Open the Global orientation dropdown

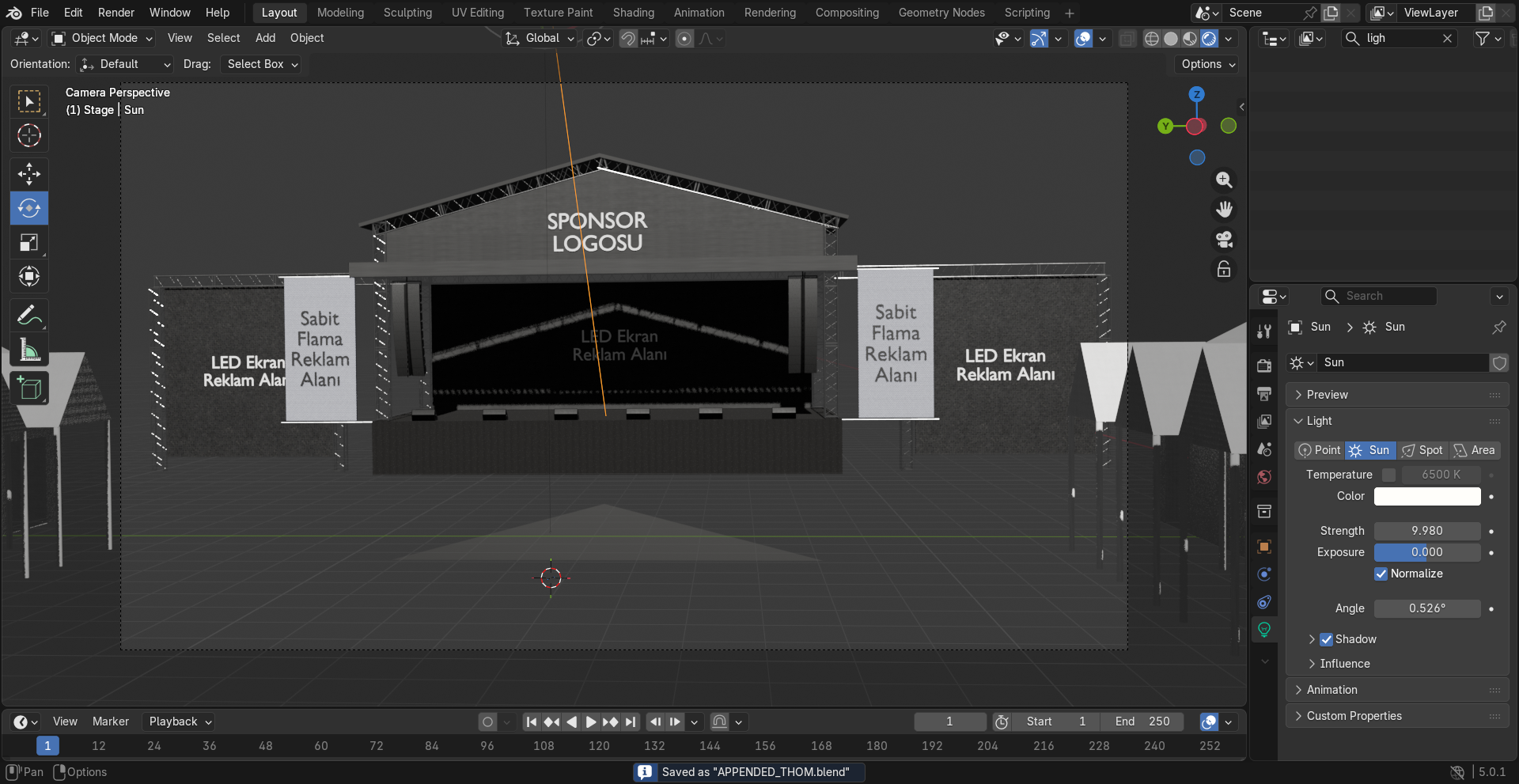pyautogui.click(x=540, y=38)
